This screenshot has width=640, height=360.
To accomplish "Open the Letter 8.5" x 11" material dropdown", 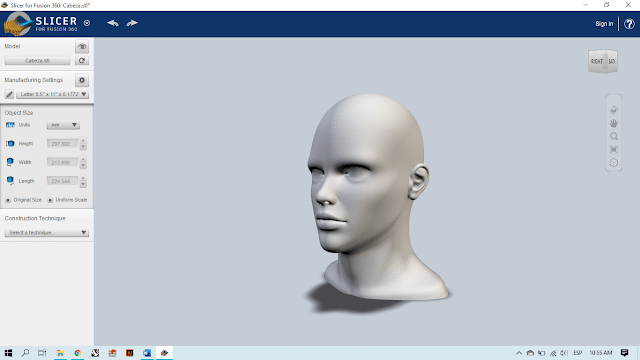I will click(x=52, y=94).
